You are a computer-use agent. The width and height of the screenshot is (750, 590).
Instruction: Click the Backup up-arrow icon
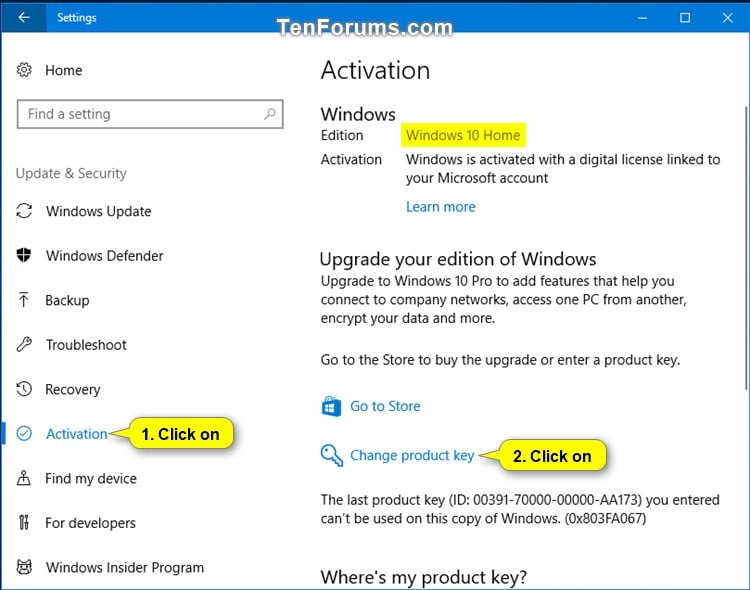tap(24, 300)
